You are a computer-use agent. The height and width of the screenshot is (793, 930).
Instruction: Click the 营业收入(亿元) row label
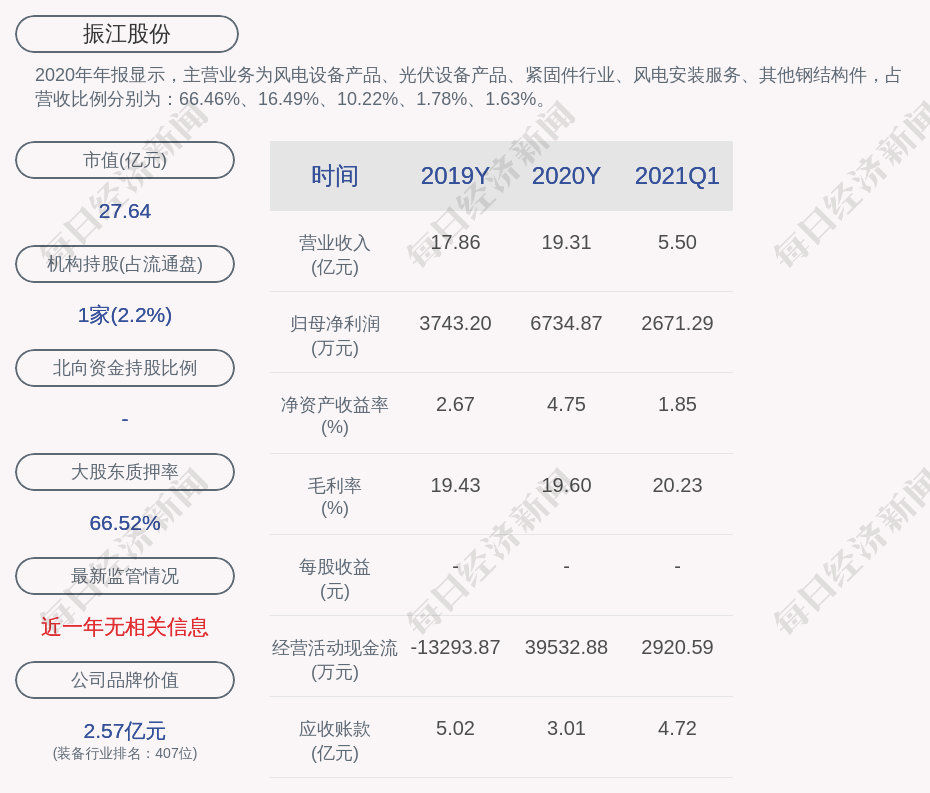tap(335, 254)
